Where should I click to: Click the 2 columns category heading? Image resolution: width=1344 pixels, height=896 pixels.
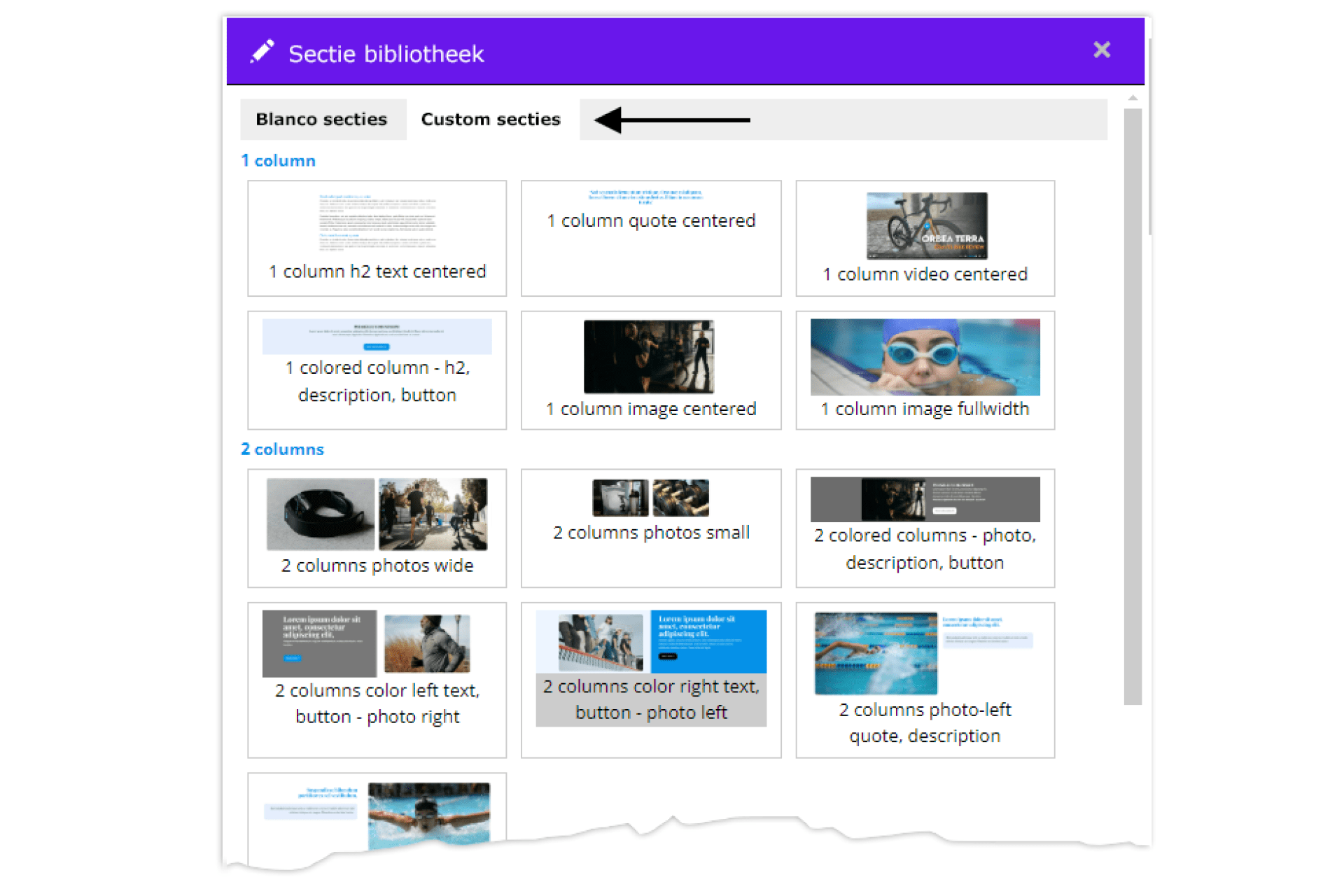pyautogui.click(x=282, y=449)
